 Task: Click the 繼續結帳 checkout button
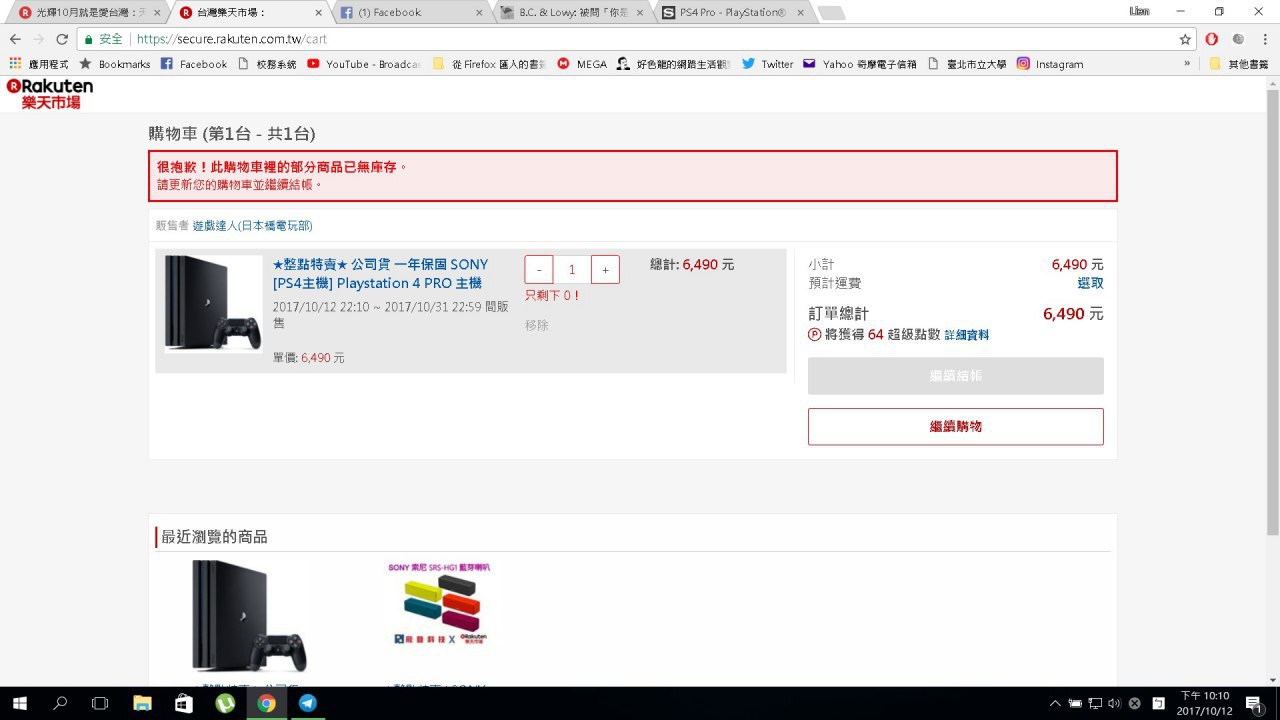pos(956,376)
